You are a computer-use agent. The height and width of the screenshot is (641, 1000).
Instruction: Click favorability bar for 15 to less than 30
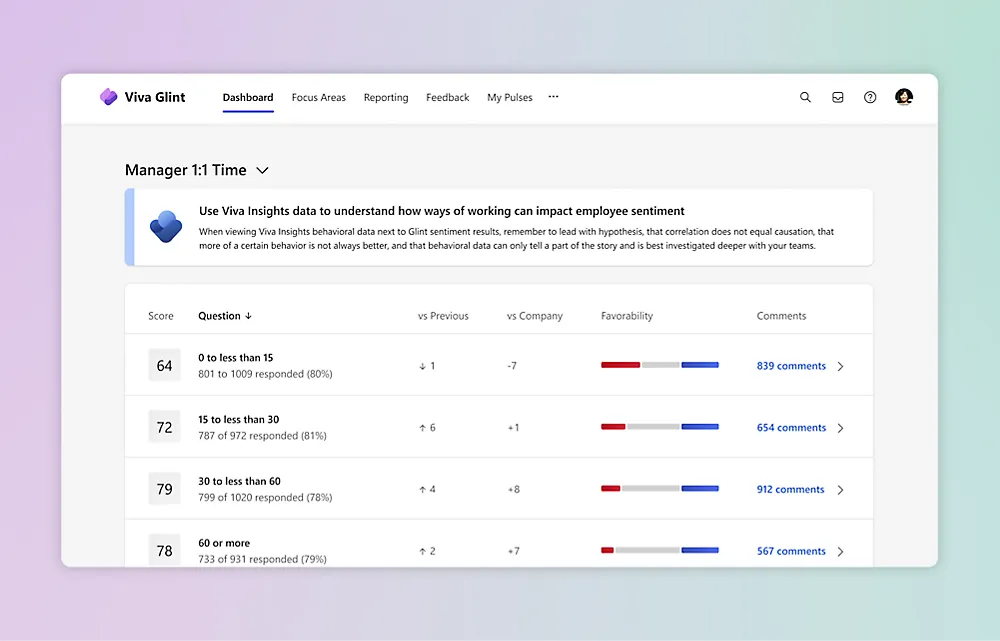[659, 427]
